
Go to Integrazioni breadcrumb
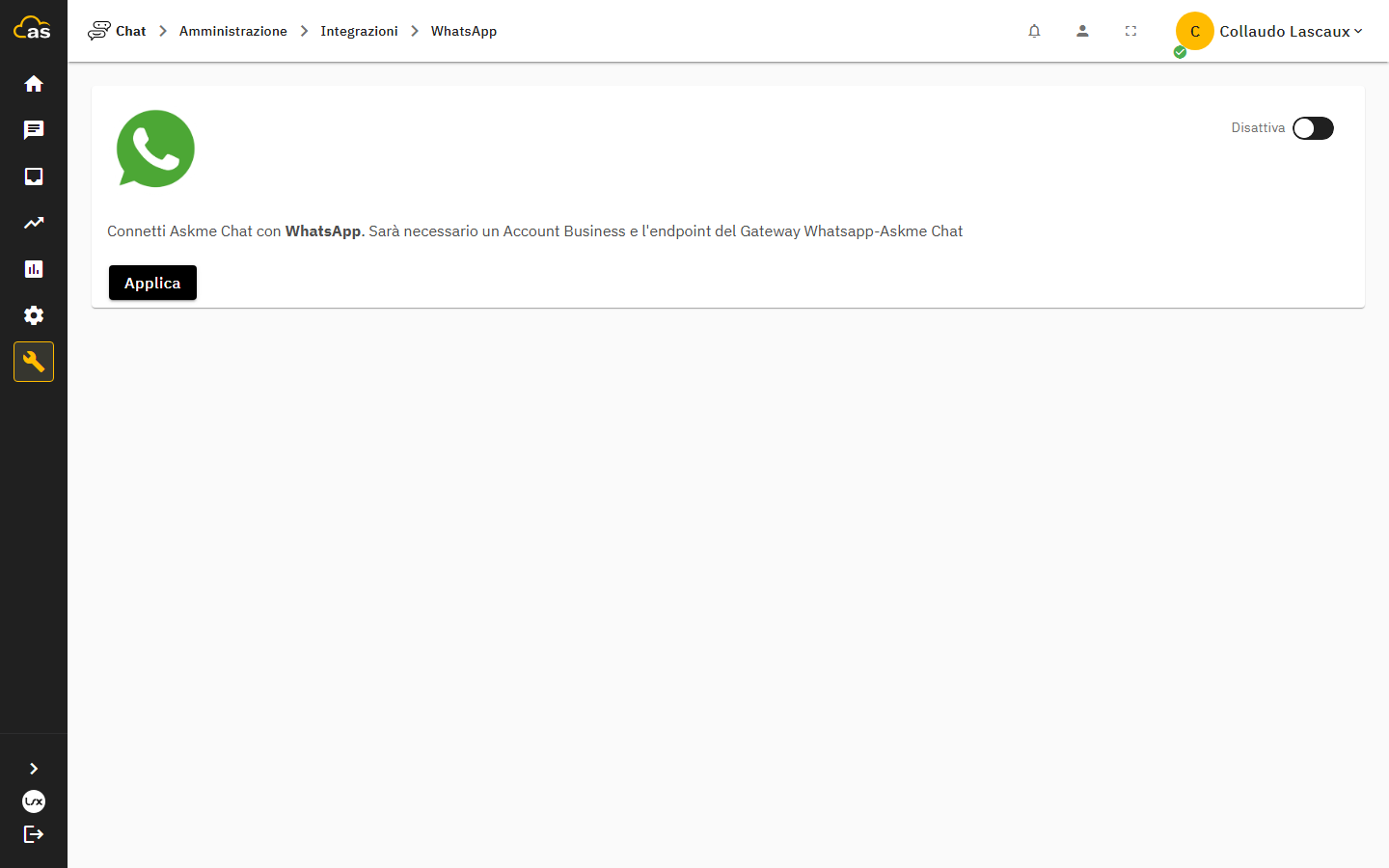pos(359,31)
